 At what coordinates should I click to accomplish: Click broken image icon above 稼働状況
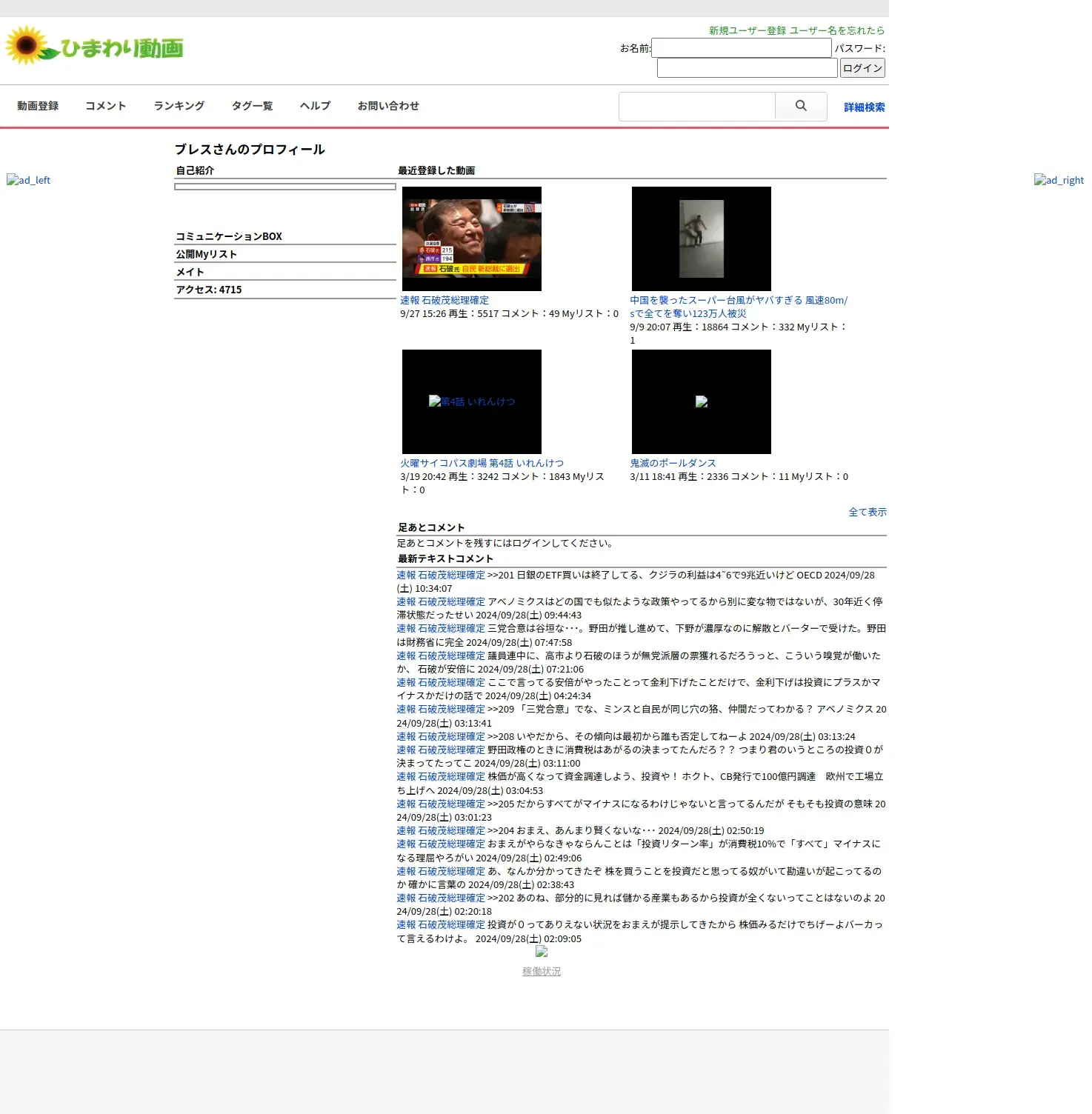coord(542,952)
